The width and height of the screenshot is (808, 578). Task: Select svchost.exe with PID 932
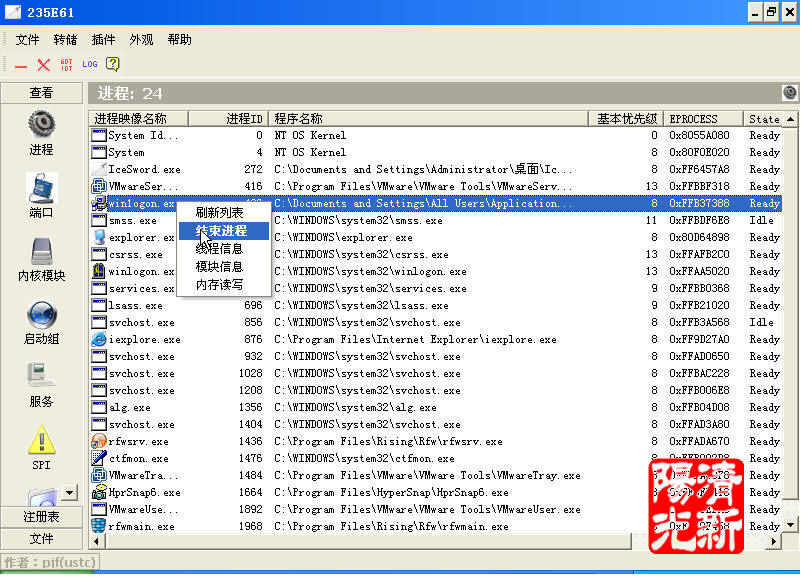(x=436, y=356)
